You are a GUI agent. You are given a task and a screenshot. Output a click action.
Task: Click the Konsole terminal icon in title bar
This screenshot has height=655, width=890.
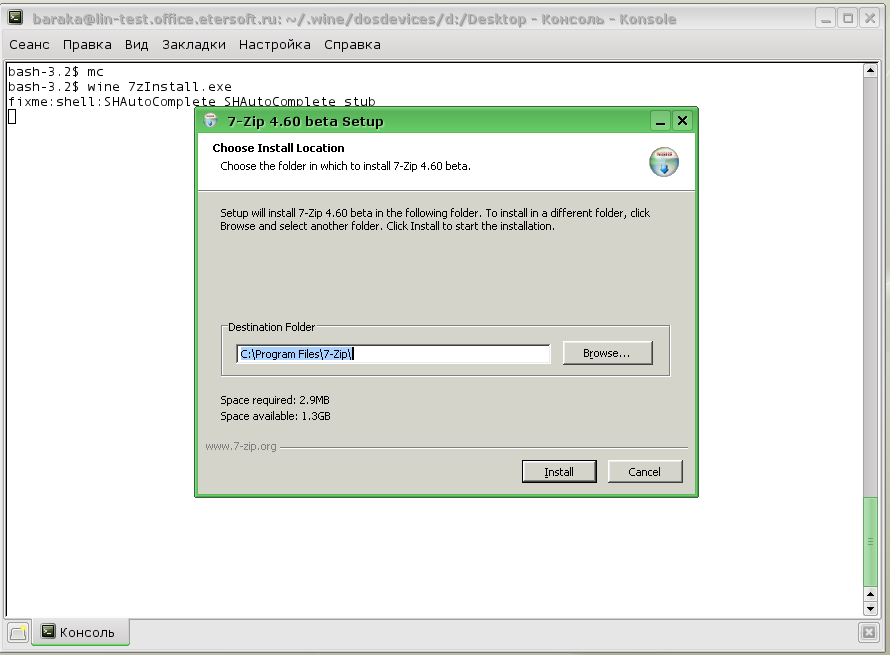[15, 18]
